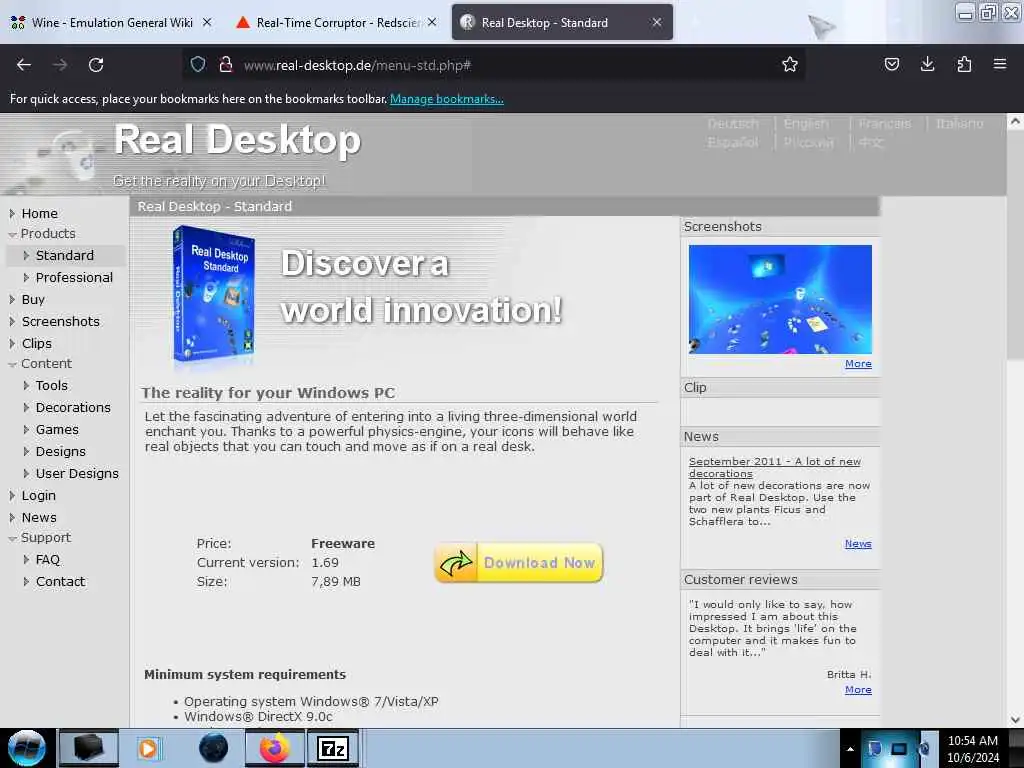Go forward with the browser forward arrow
This screenshot has height=768, width=1024.
60,65
